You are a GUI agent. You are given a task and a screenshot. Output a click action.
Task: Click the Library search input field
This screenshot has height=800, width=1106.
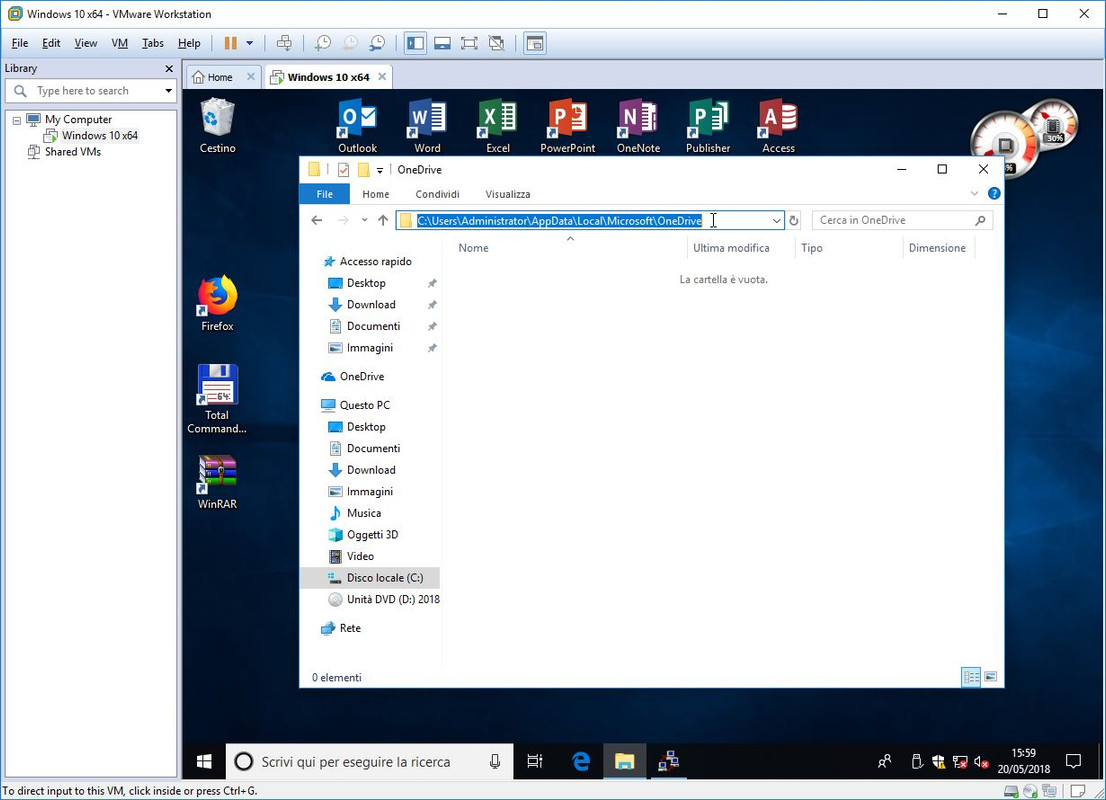tap(92, 91)
